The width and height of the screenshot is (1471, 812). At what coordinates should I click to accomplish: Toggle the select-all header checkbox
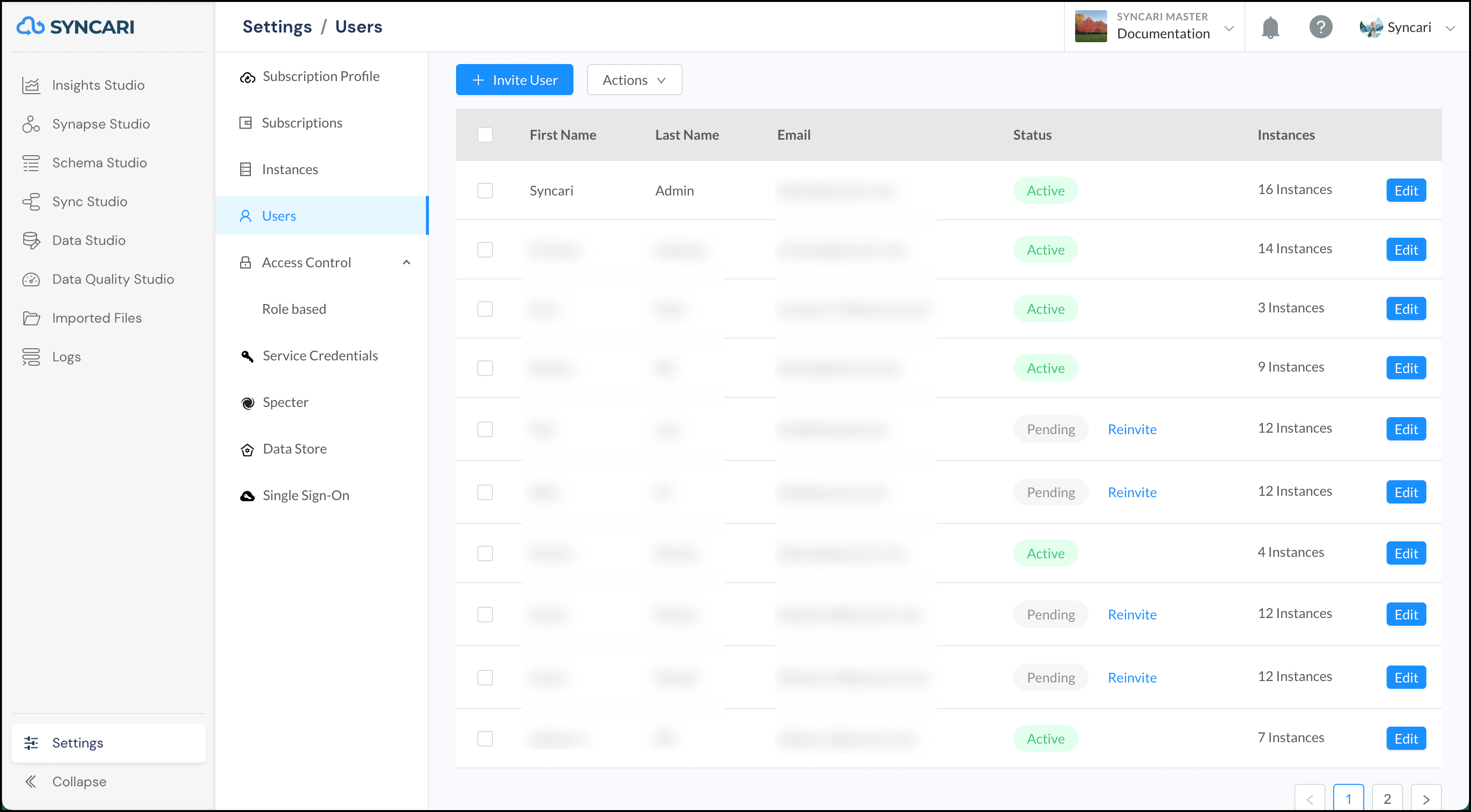tap(485, 135)
